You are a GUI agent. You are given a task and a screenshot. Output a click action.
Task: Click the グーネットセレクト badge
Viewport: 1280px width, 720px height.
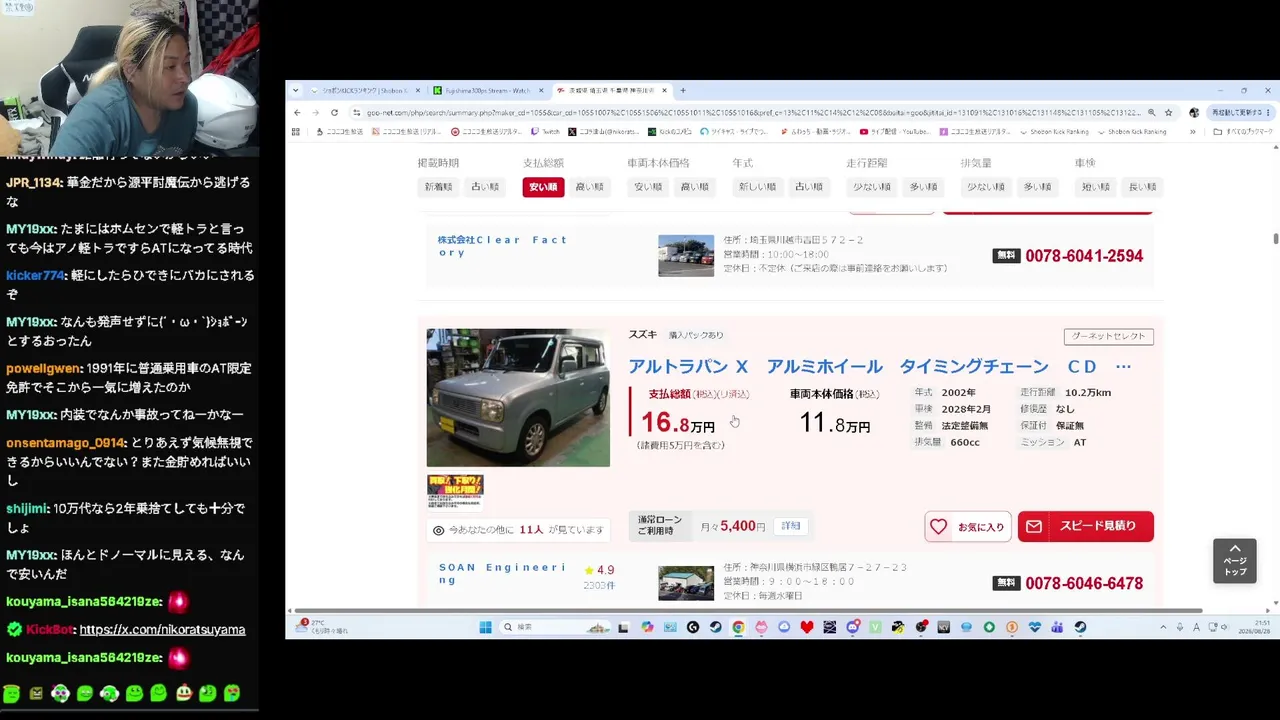coord(1109,336)
